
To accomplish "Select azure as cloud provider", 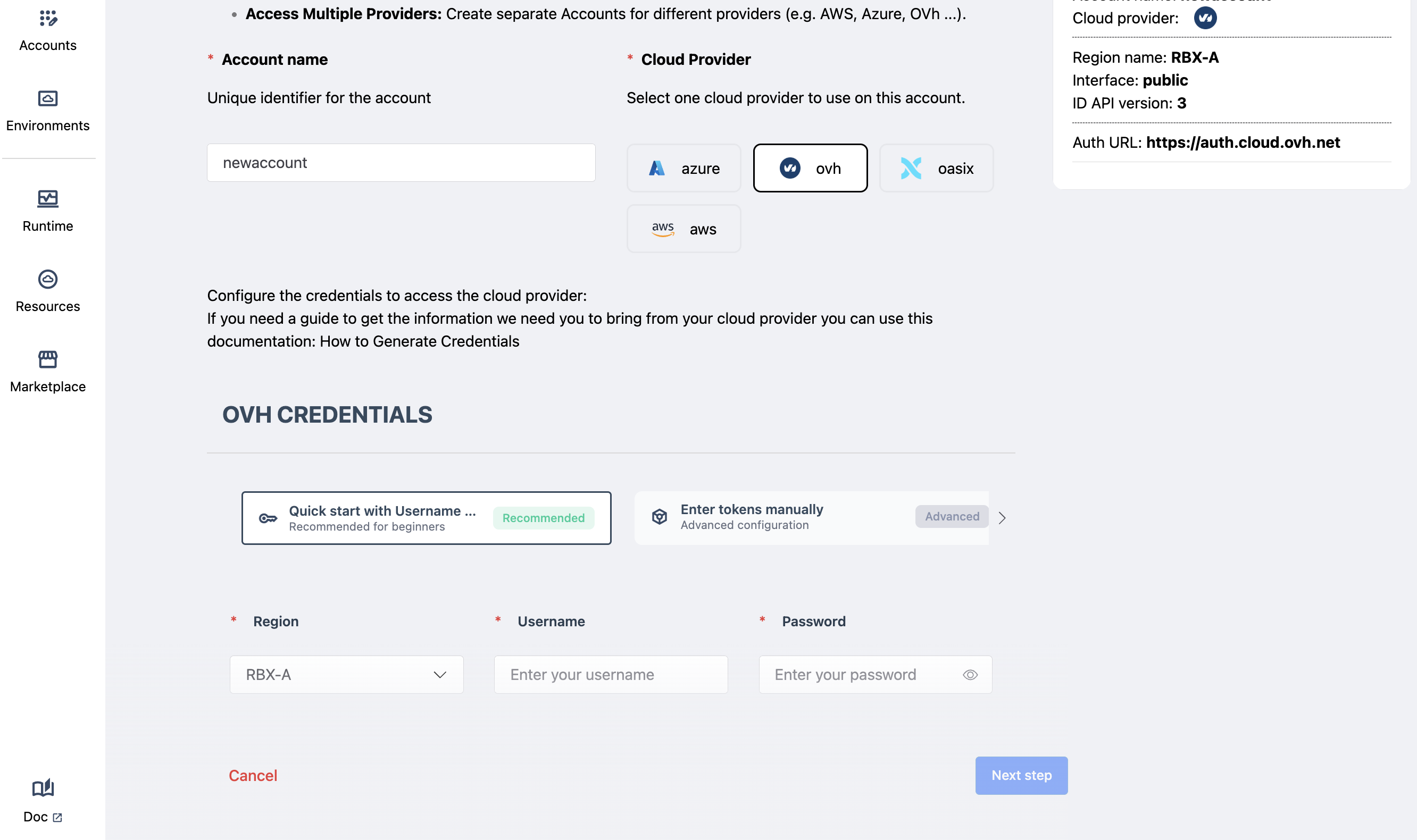I will tap(684, 168).
